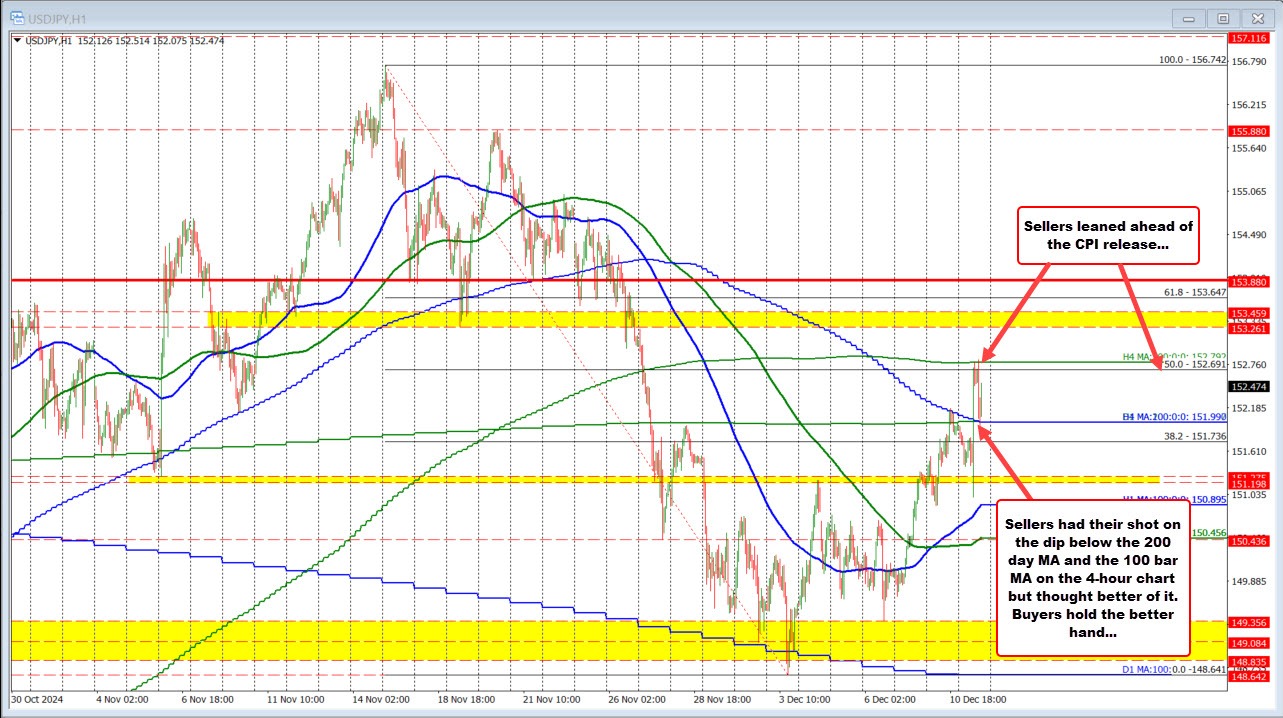Screen dimensions: 1283x718
Task: Expand the OHLC quote dropdown arrow beside USDJPY,H1
Action: click(x=19, y=41)
